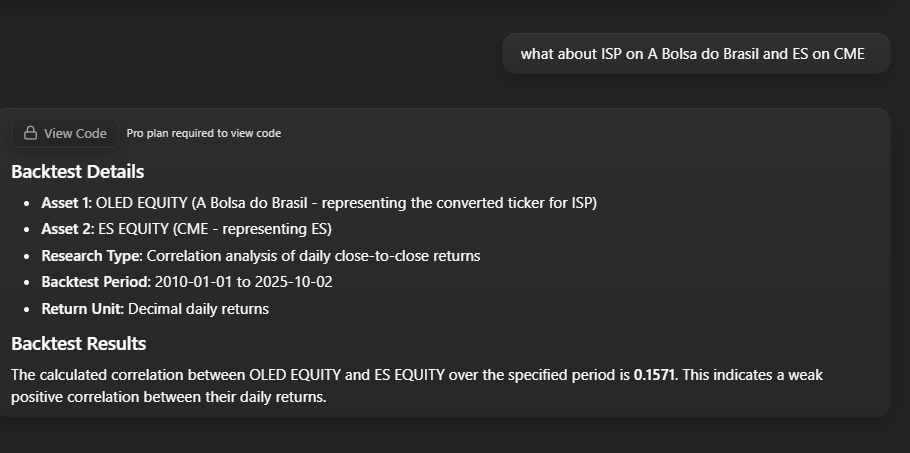Click the Decimal daily returns text
910x453 pixels.
tap(199, 309)
